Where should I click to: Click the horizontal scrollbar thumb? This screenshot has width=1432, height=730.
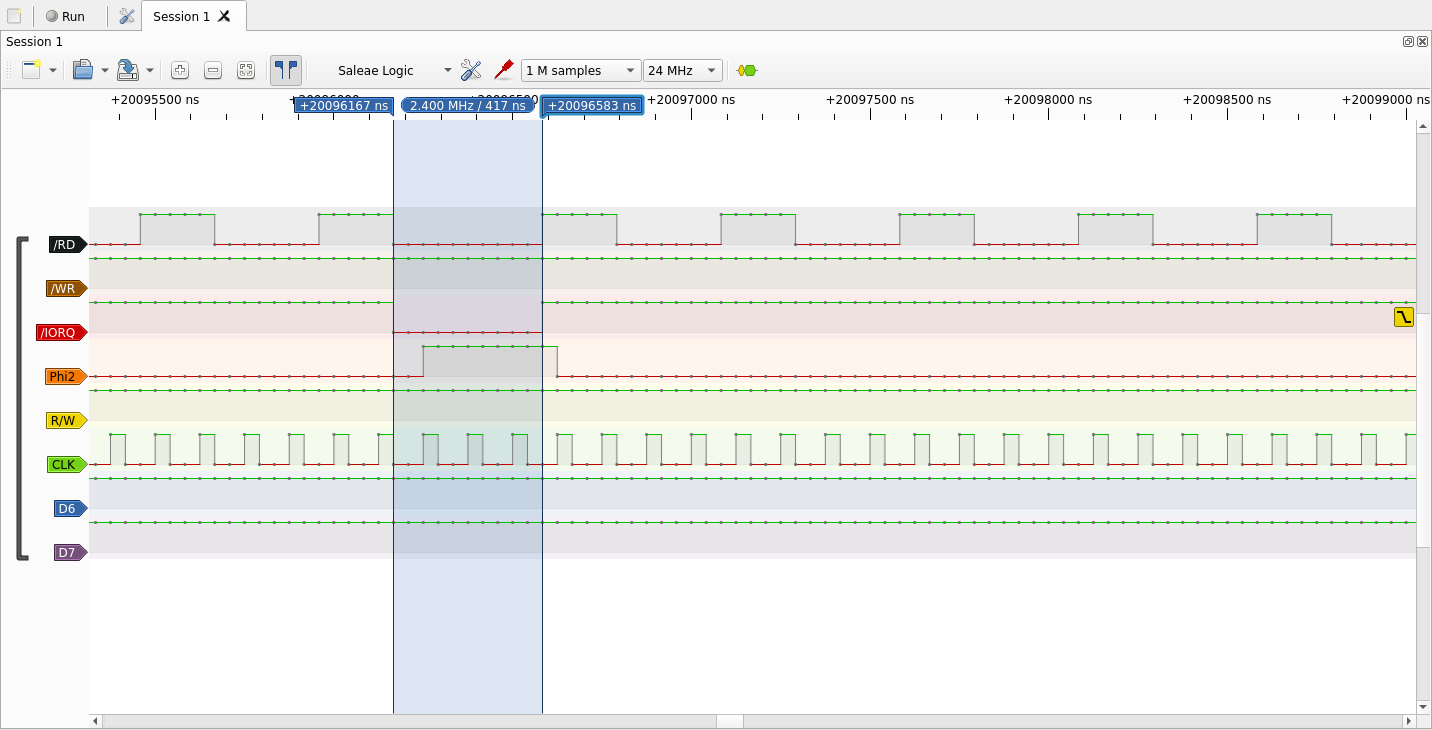pyautogui.click(x=730, y=721)
